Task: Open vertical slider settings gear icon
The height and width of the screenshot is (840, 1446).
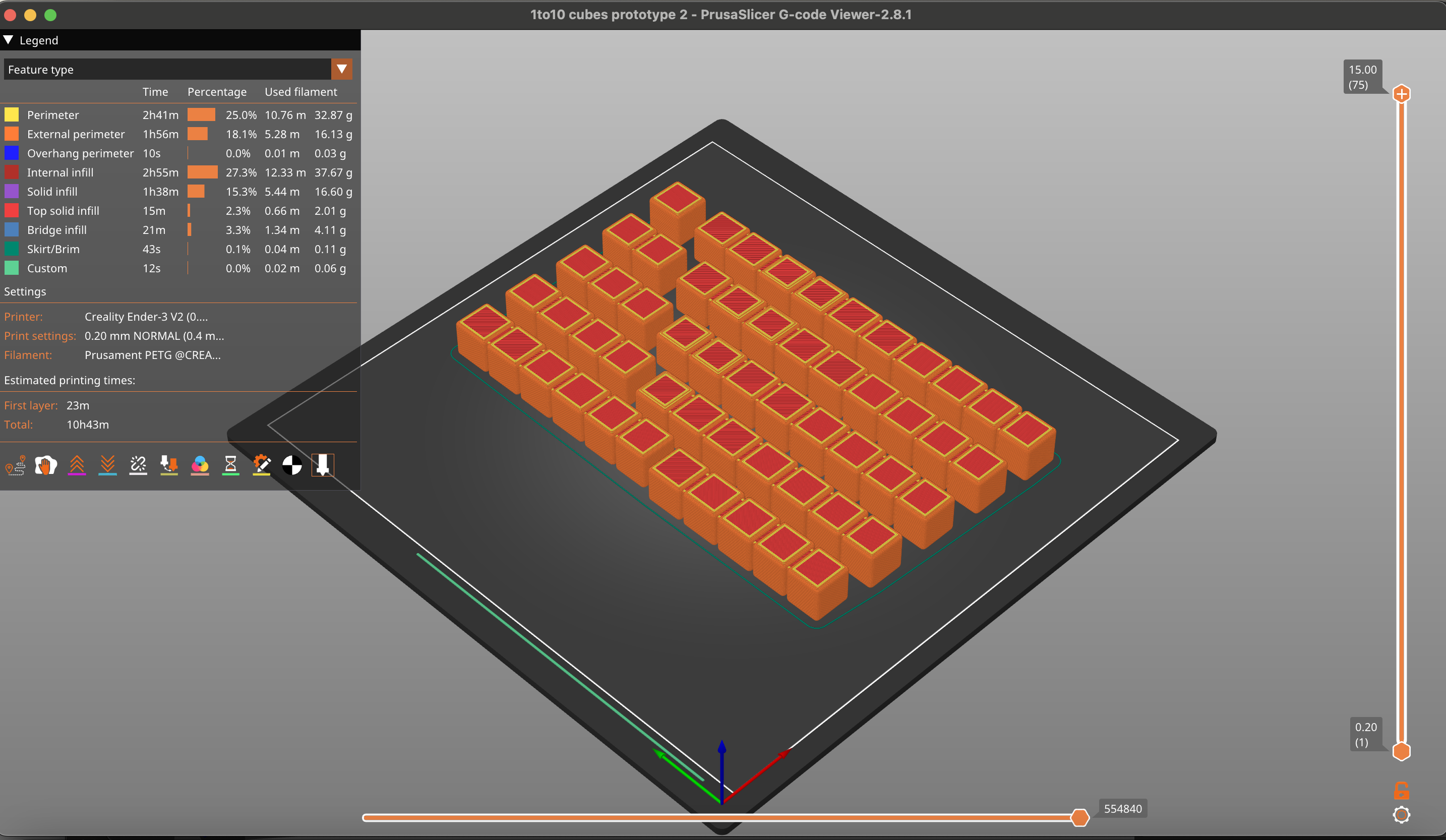Action: (x=1401, y=815)
